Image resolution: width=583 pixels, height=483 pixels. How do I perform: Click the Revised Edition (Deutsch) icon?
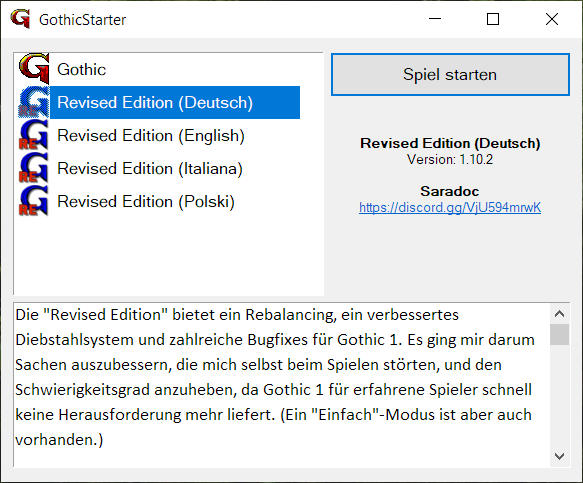pyautogui.click(x=34, y=102)
